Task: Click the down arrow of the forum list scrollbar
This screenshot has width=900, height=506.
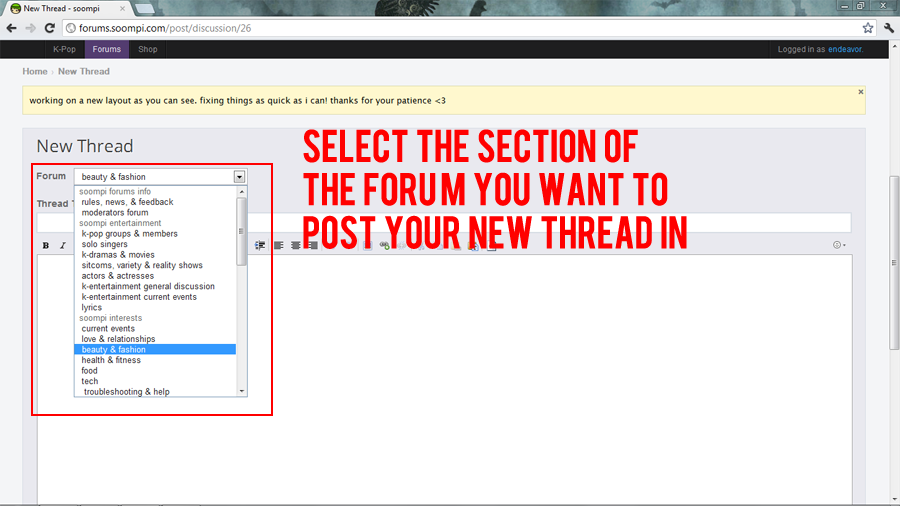Action: pyautogui.click(x=242, y=391)
